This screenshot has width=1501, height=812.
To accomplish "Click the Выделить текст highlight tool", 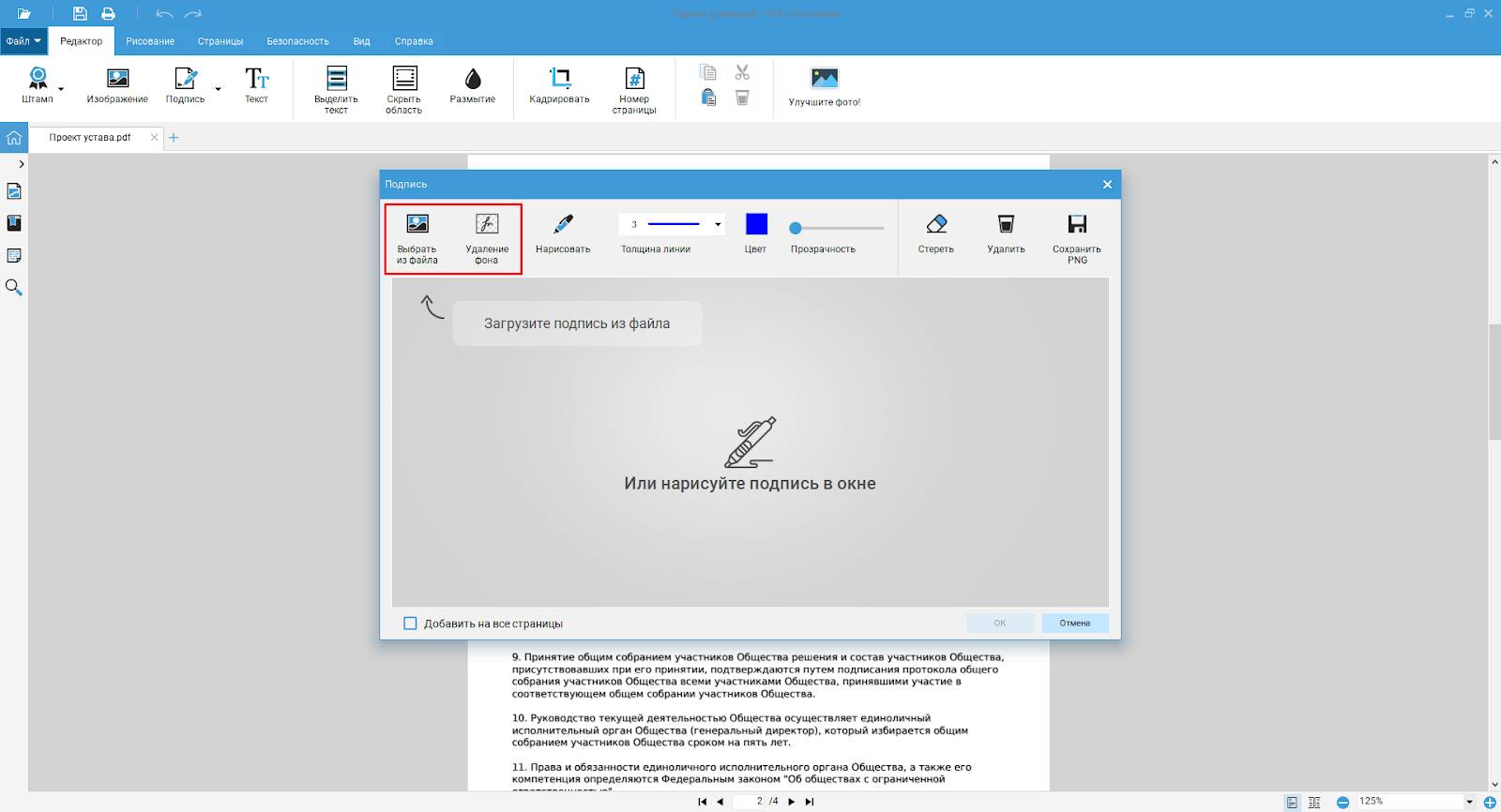I will 336,90.
